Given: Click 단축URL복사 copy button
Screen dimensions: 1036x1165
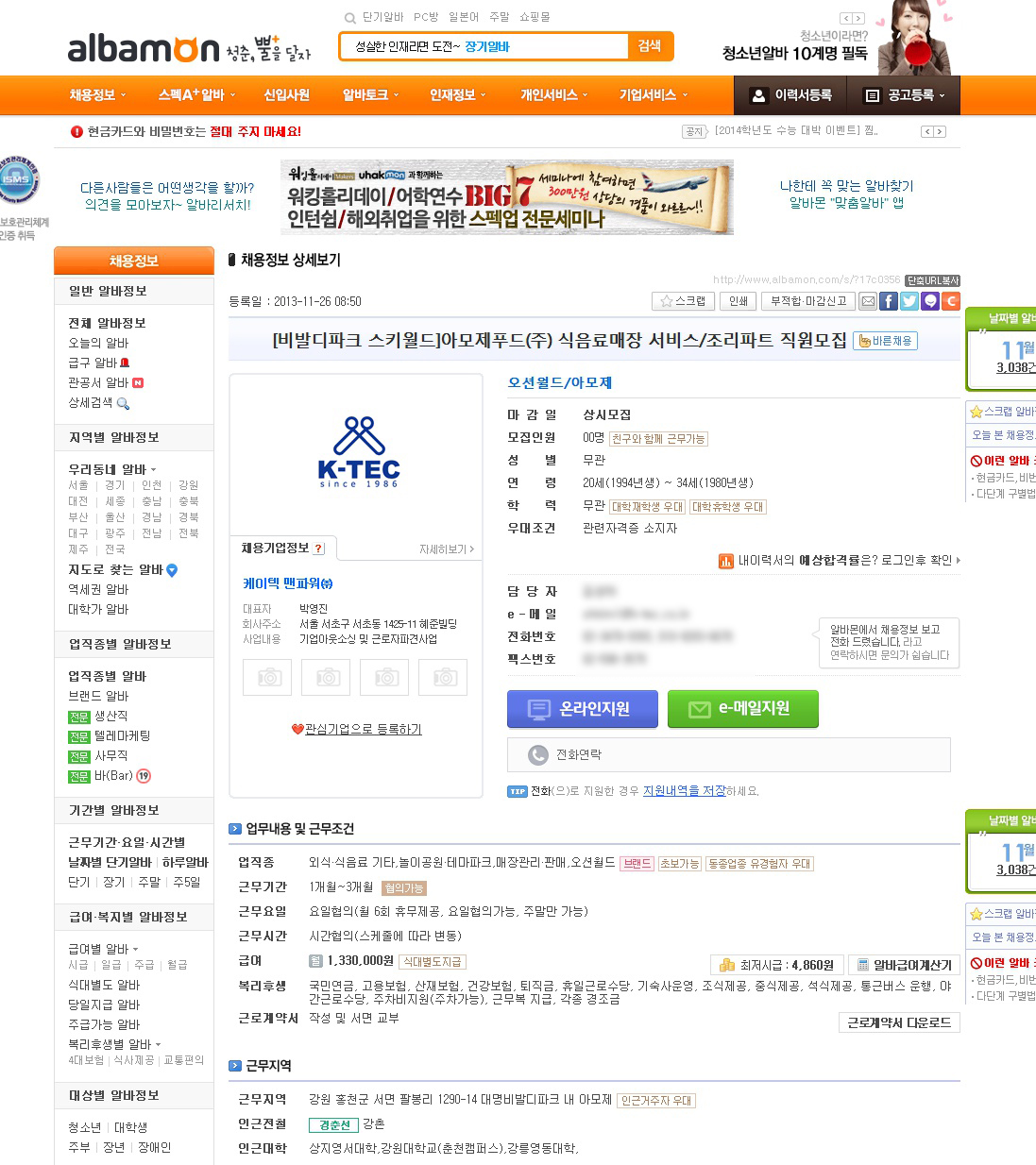Looking at the screenshot, I should point(933,280).
